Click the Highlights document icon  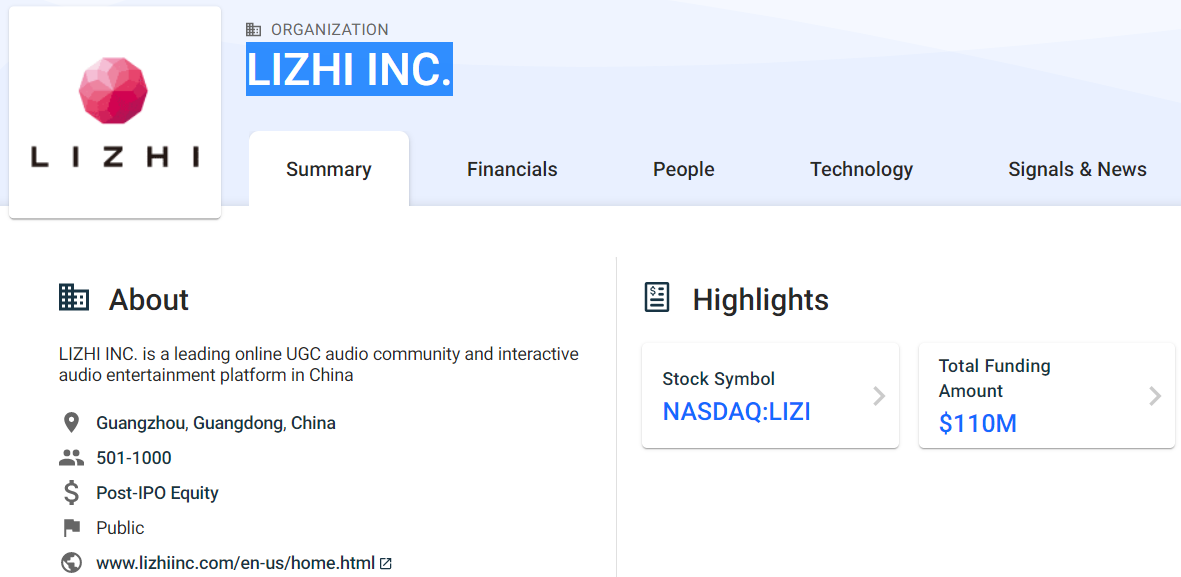click(657, 298)
